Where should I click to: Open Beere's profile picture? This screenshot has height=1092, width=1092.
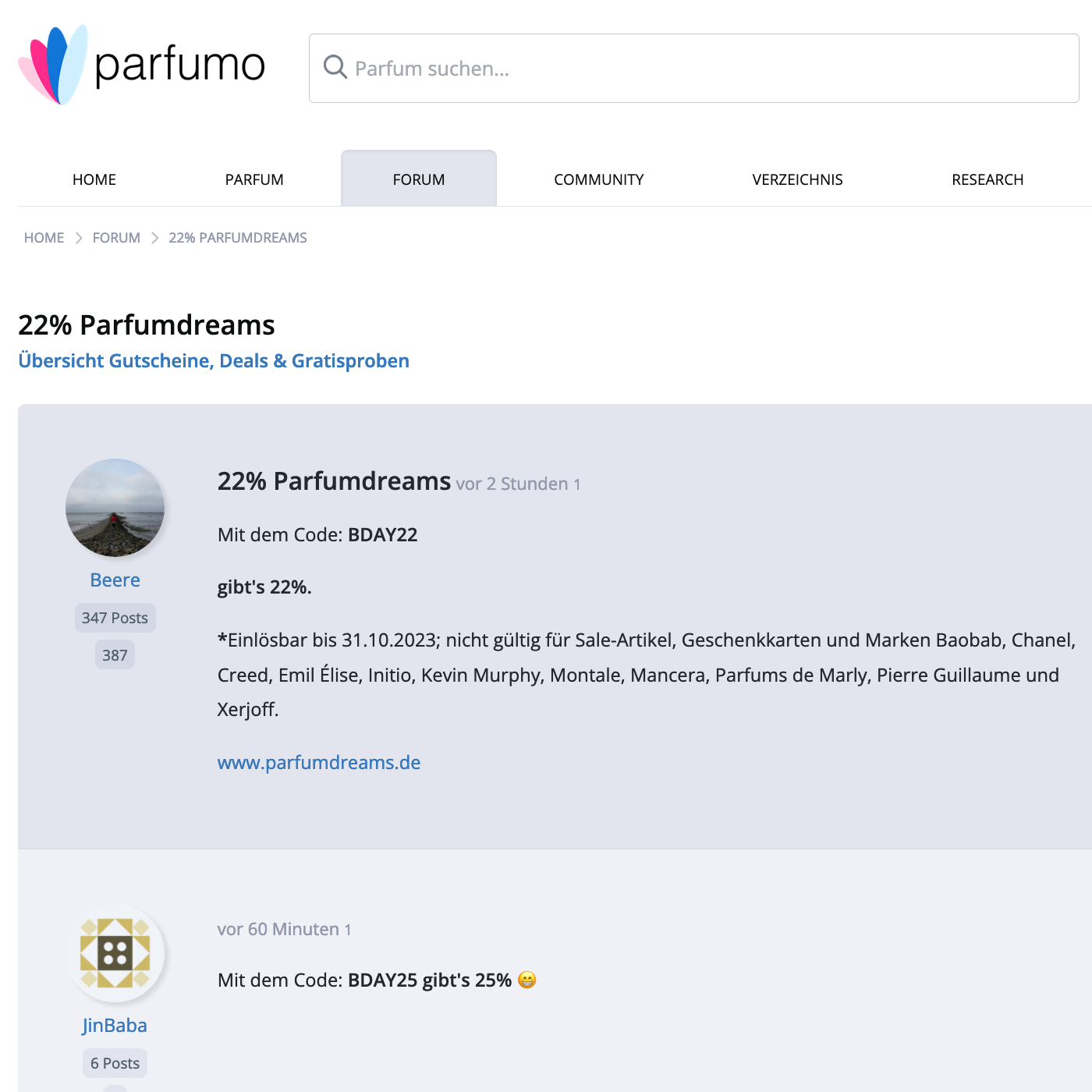coord(115,508)
